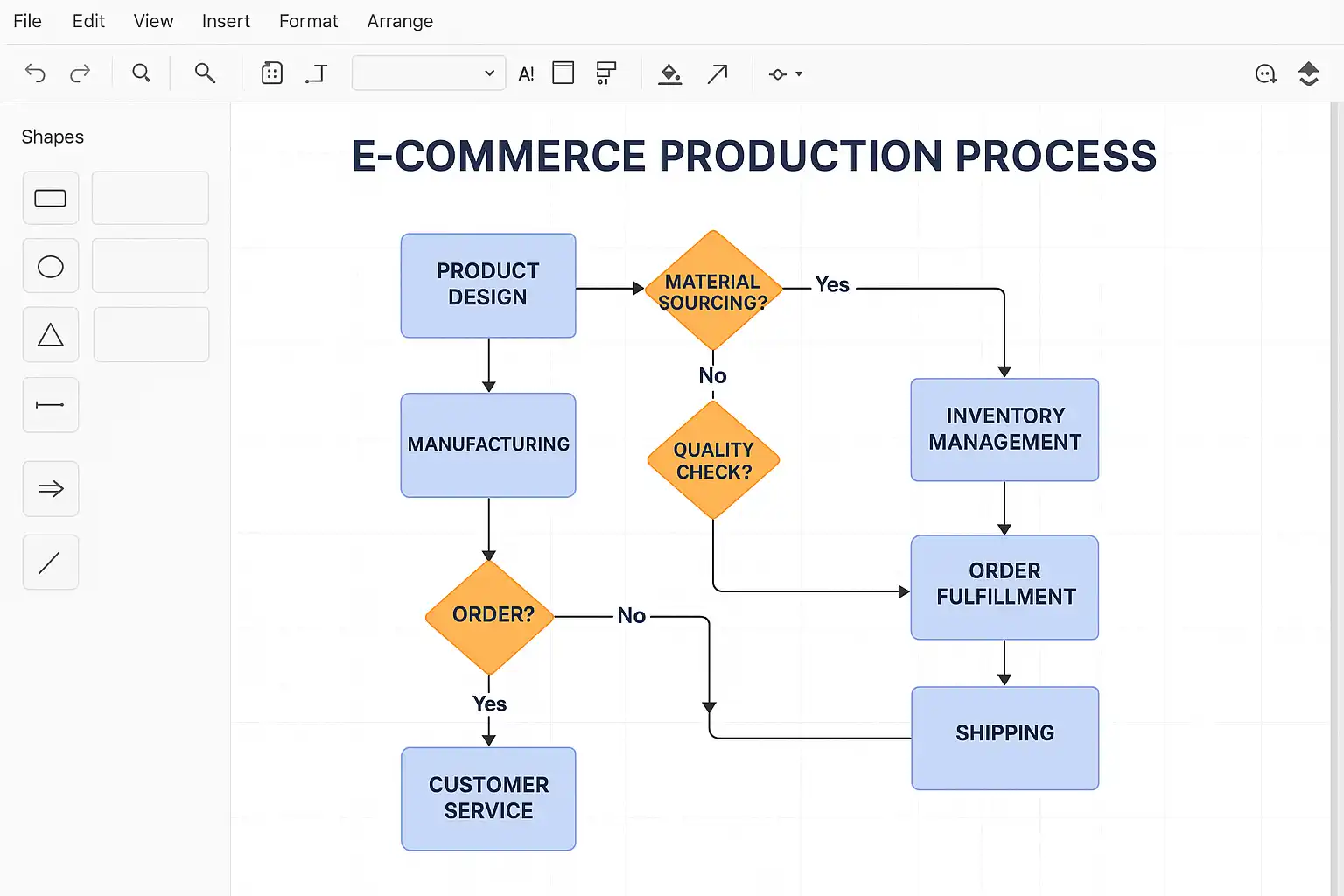Select the PRODUCT DESIGN box

pyautogui.click(x=488, y=285)
